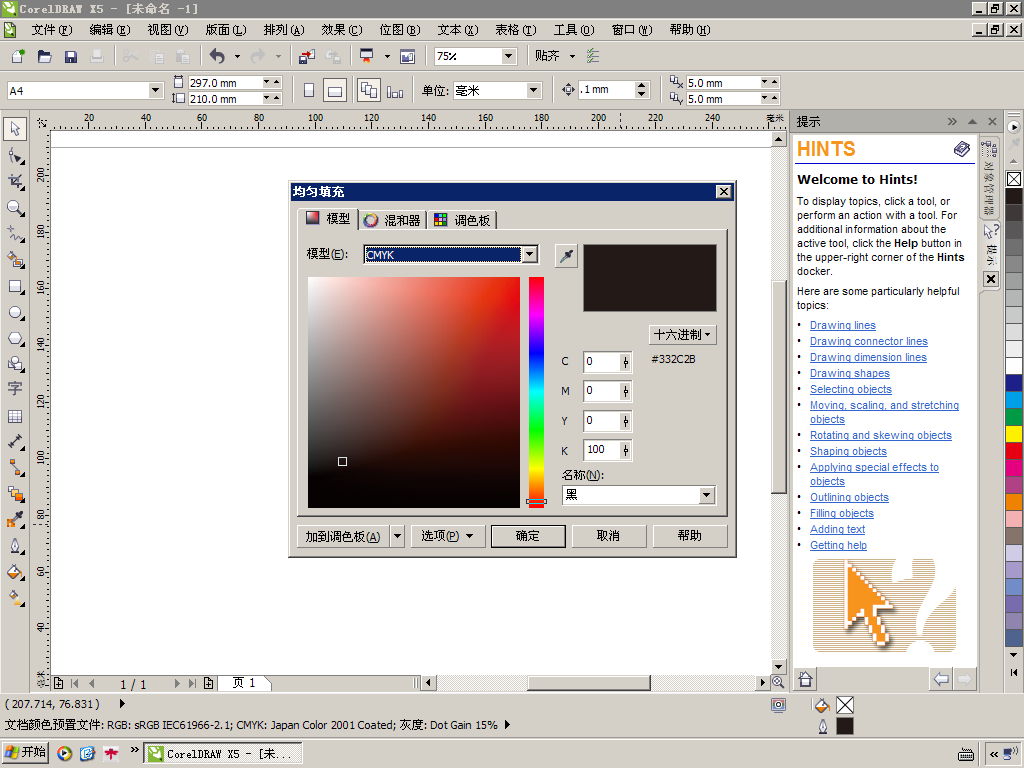Open the 效果 (Effects) menu
Image resolution: width=1024 pixels, height=768 pixels.
[x=342, y=30]
